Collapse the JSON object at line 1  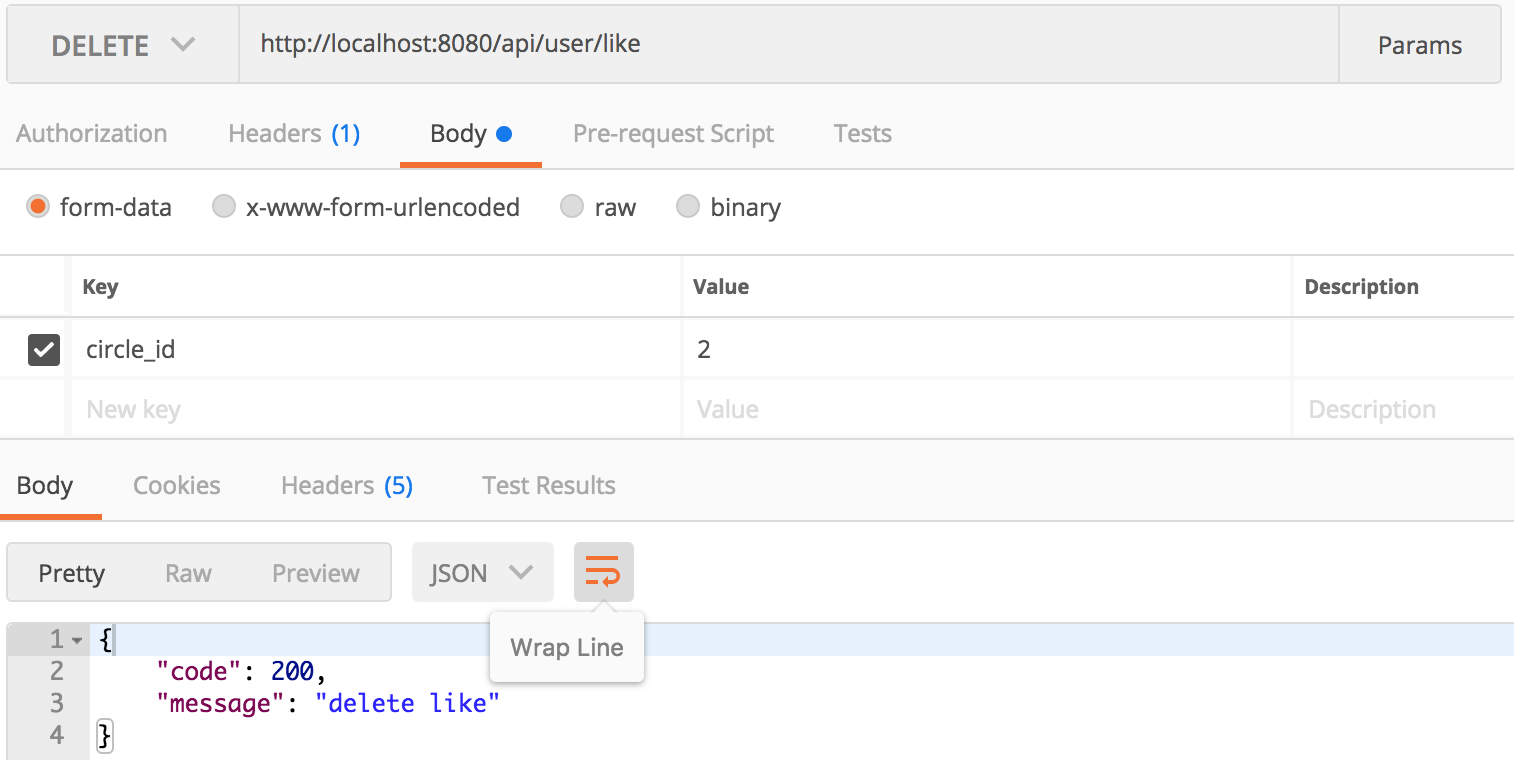(77, 640)
